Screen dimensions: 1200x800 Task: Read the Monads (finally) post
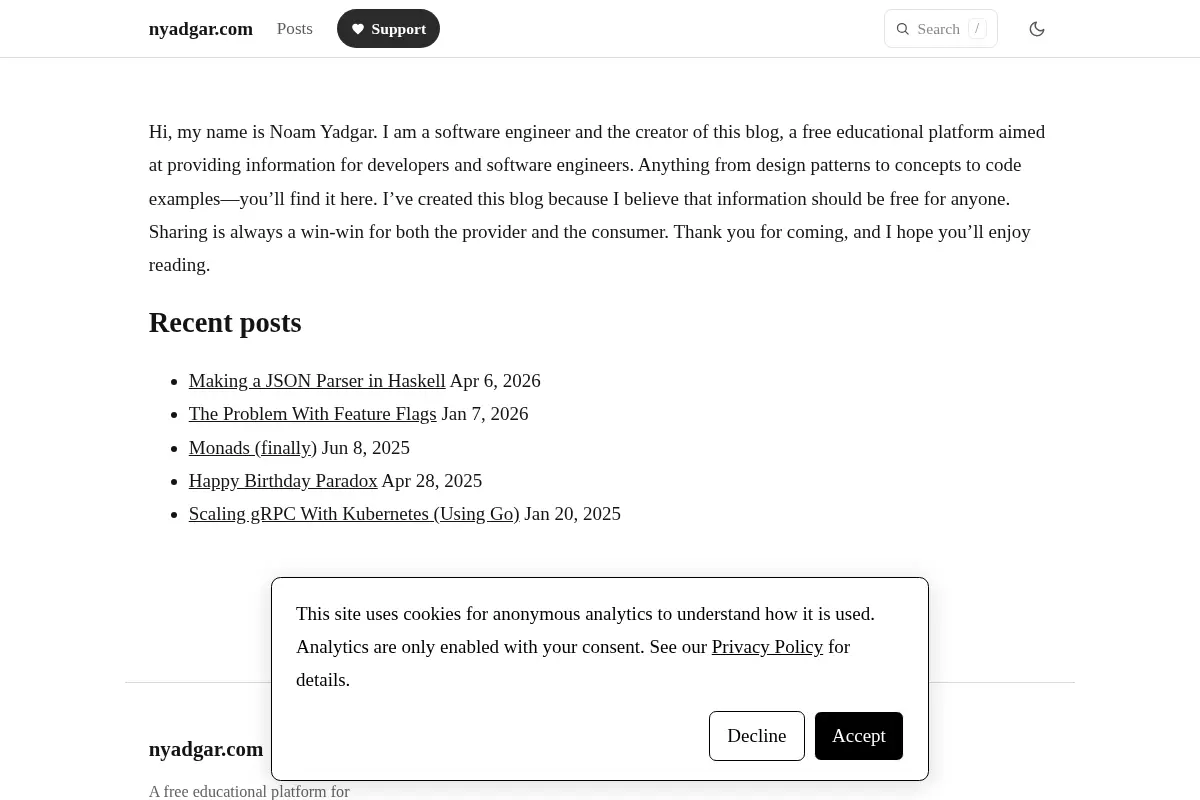tap(253, 448)
